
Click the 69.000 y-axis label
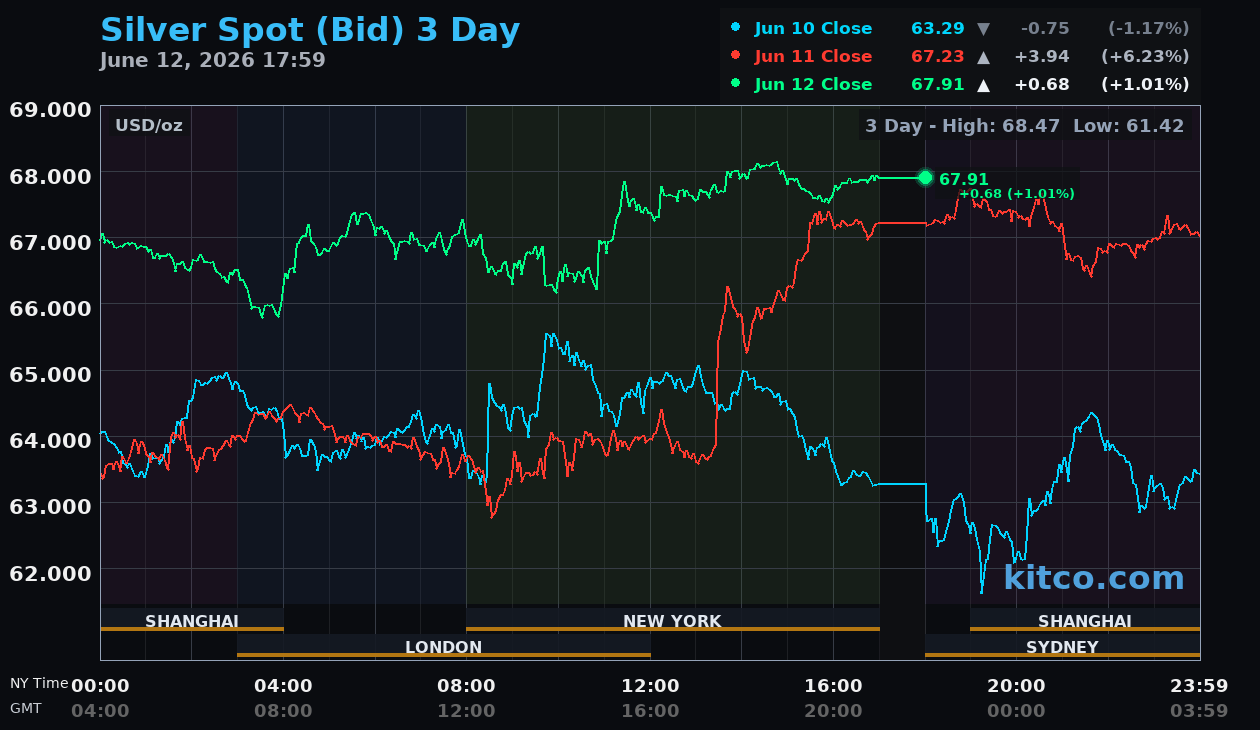50,110
